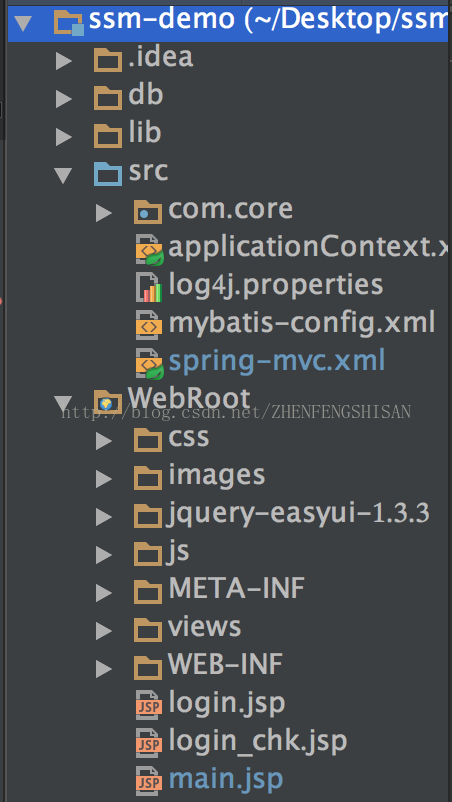Select the META-INF folder name
Viewport: 452px width, 802px height.
coord(237,589)
